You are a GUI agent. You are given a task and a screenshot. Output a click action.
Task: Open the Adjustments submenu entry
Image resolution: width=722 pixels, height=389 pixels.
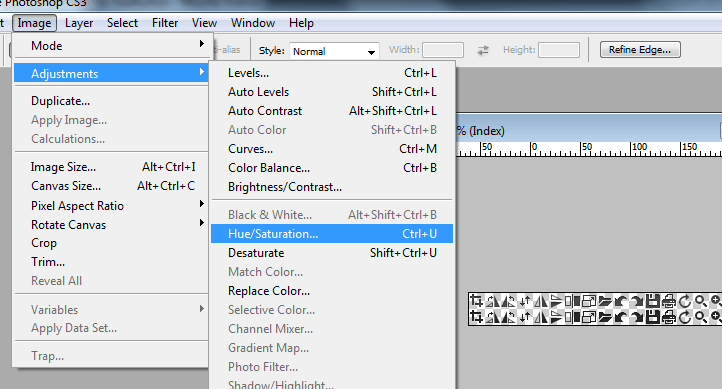tap(111, 73)
